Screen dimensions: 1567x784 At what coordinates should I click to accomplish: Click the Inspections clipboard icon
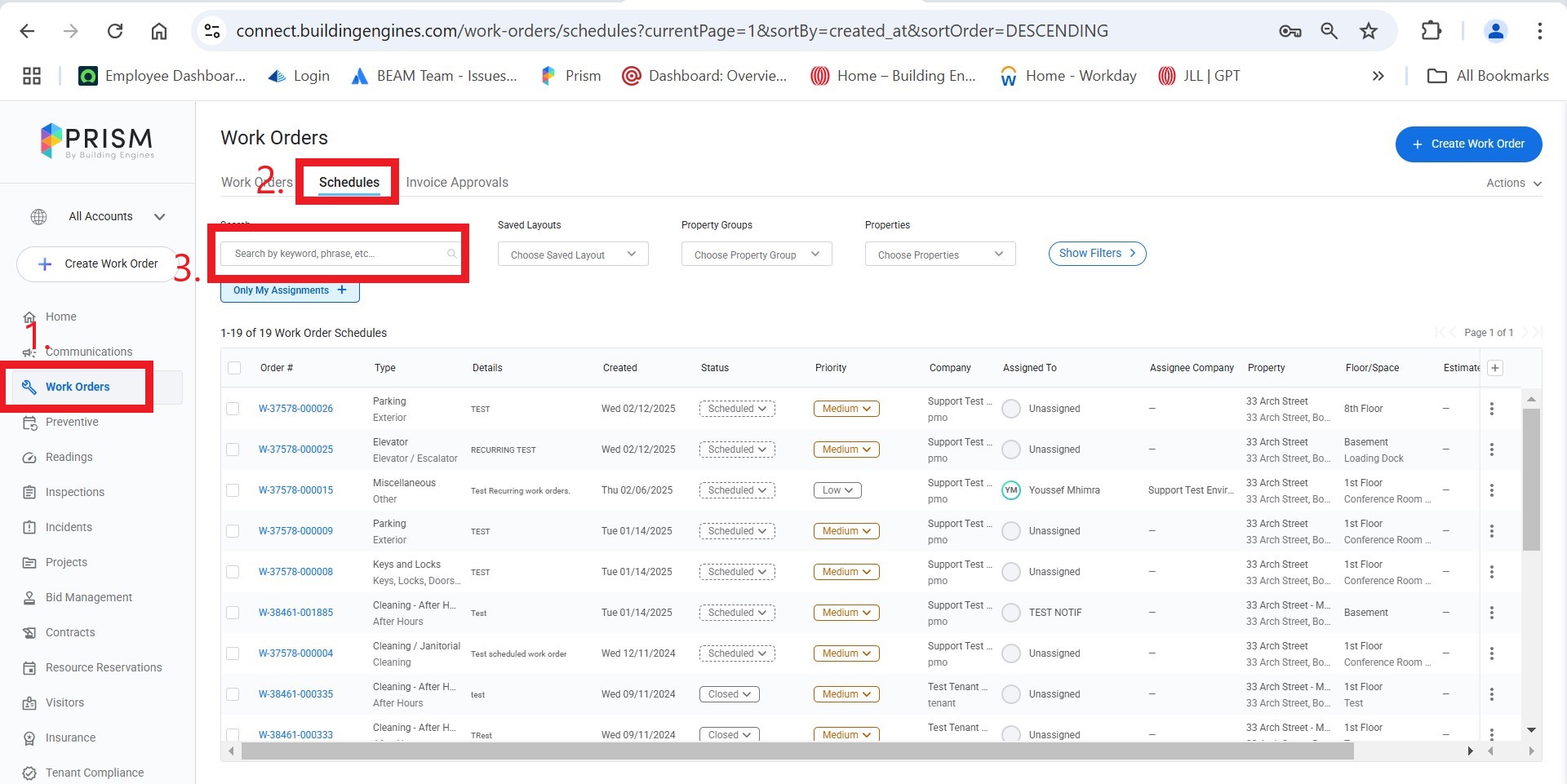point(29,493)
